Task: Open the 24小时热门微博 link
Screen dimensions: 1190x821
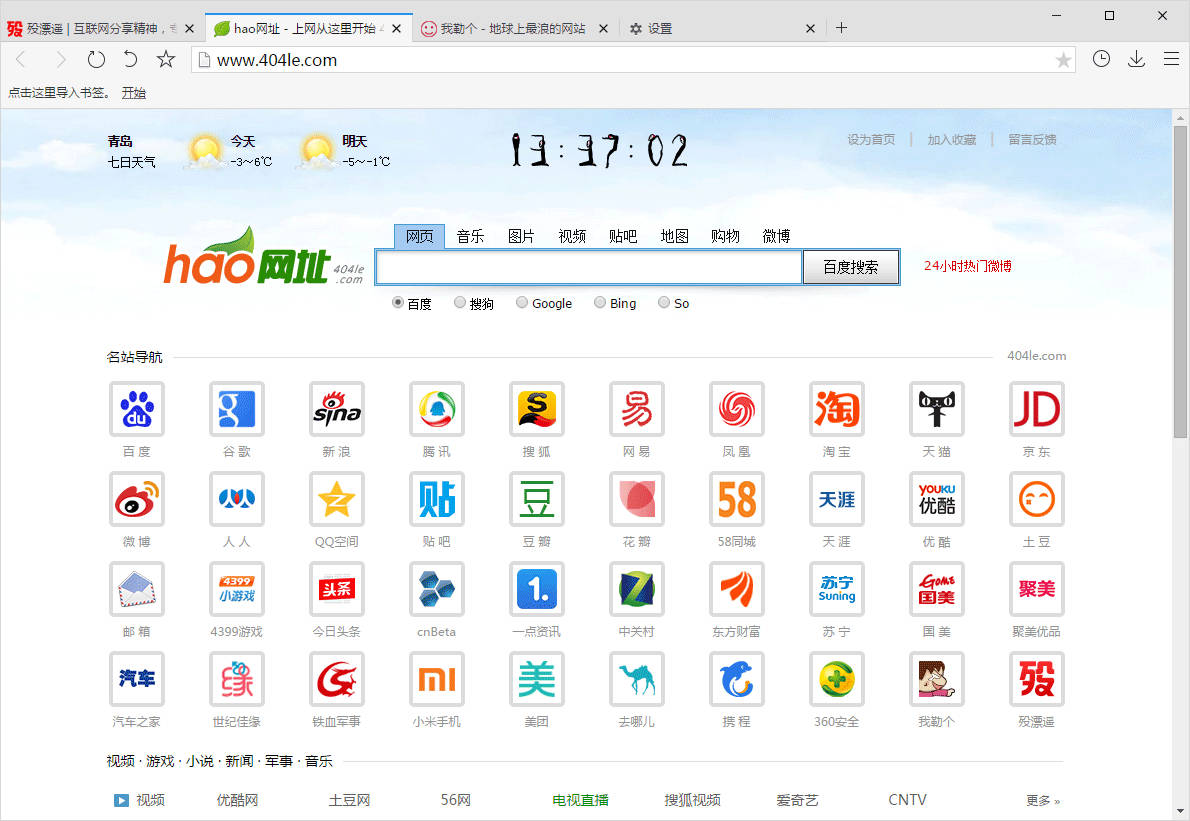Action: tap(968, 266)
